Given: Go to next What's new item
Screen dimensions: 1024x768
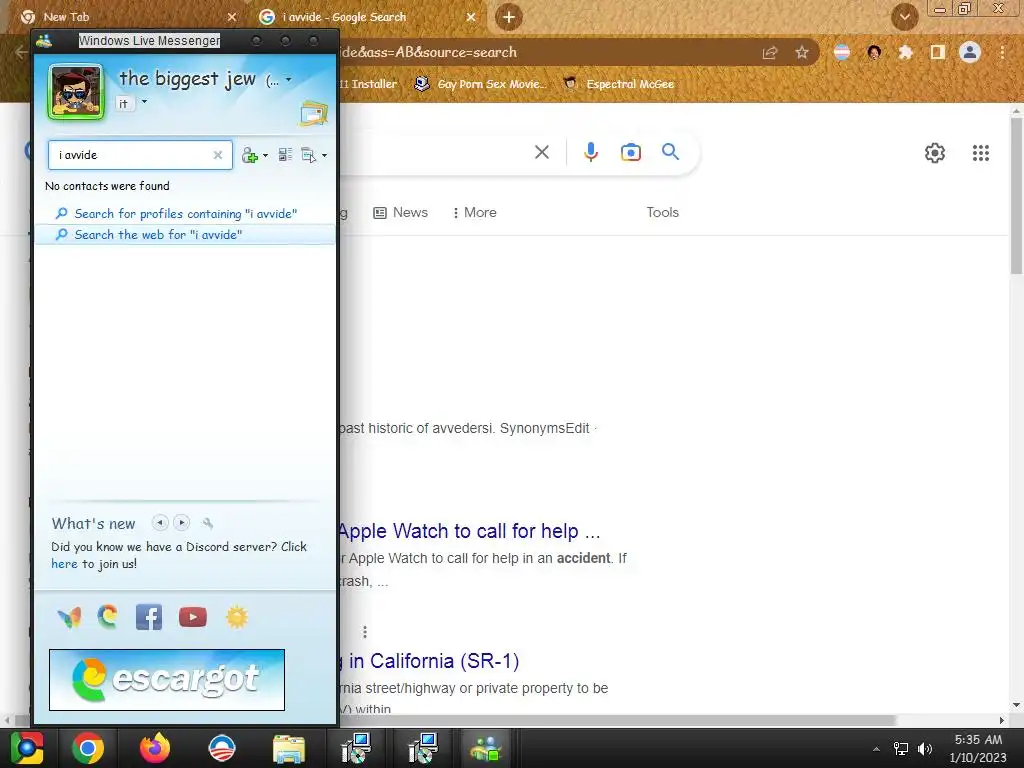Looking at the screenshot, I should point(182,522).
